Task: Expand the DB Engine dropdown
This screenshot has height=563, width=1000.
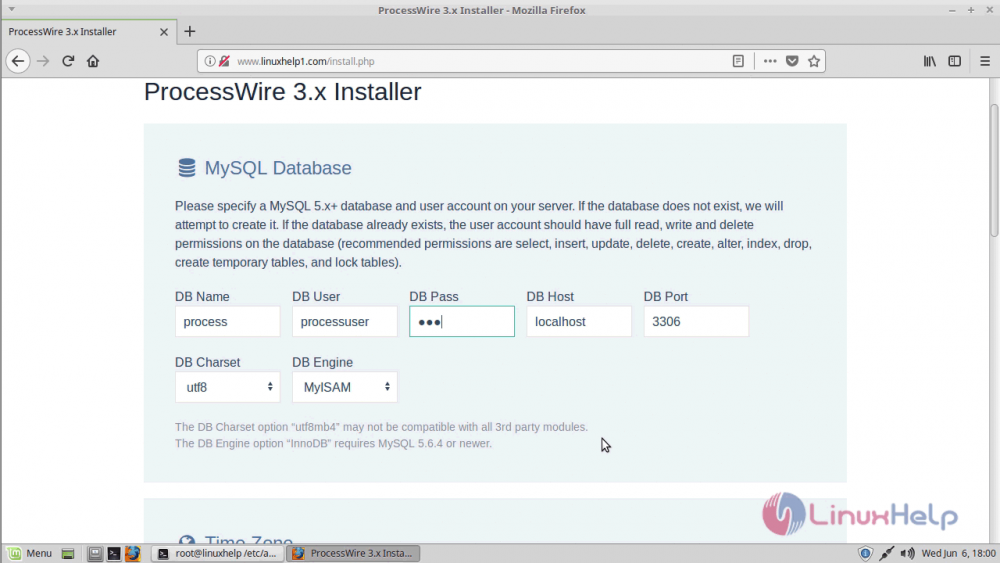Action: coord(344,387)
